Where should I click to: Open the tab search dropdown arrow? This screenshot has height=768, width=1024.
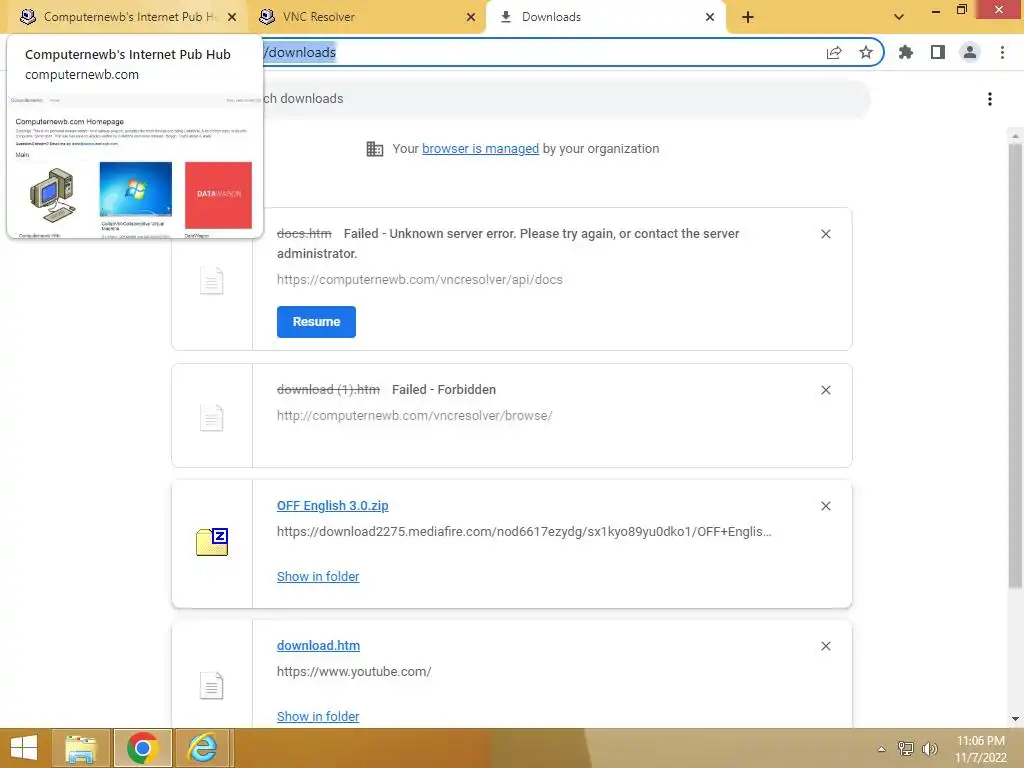pos(899,17)
